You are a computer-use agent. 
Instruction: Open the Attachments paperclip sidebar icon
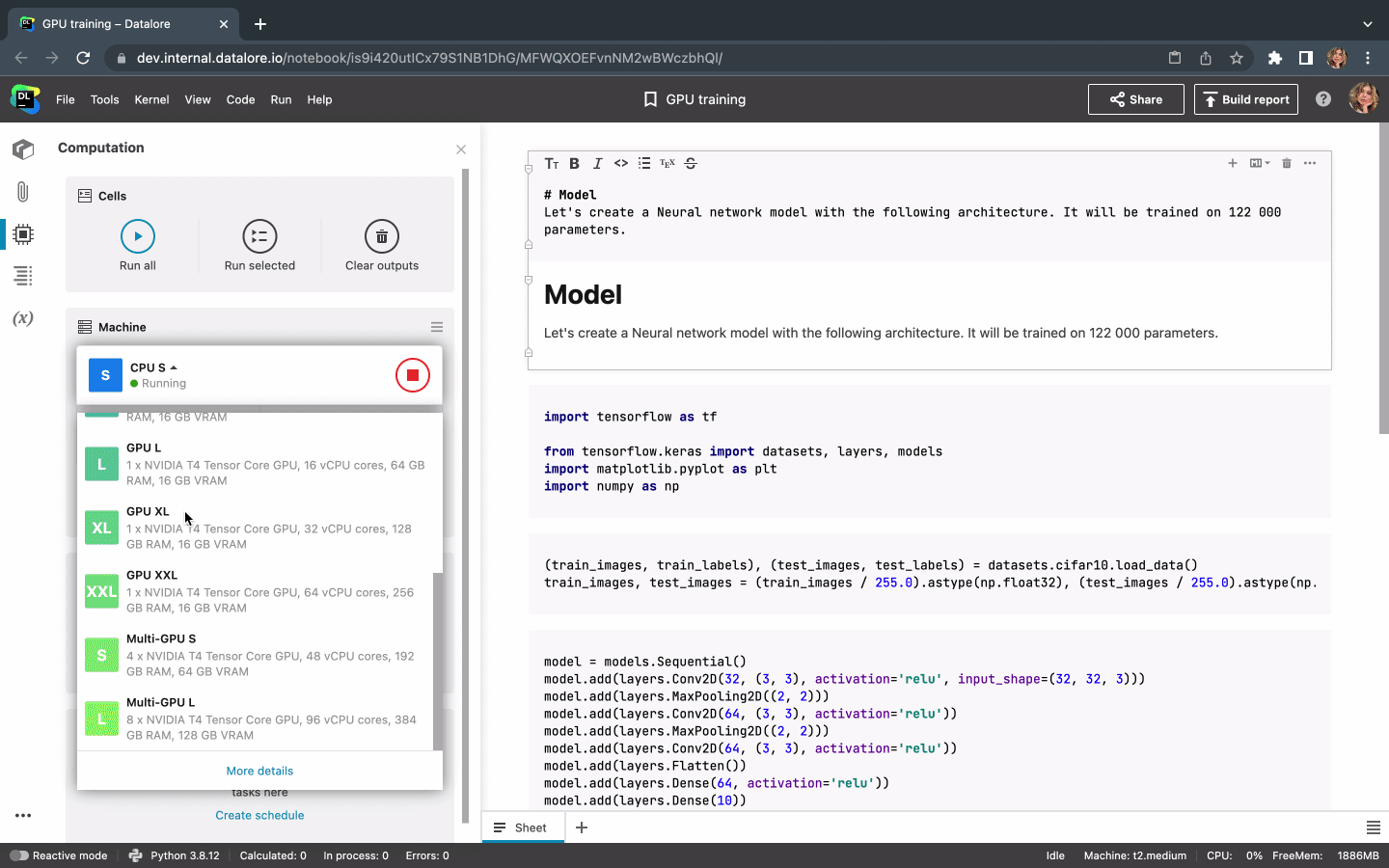pos(23,192)
